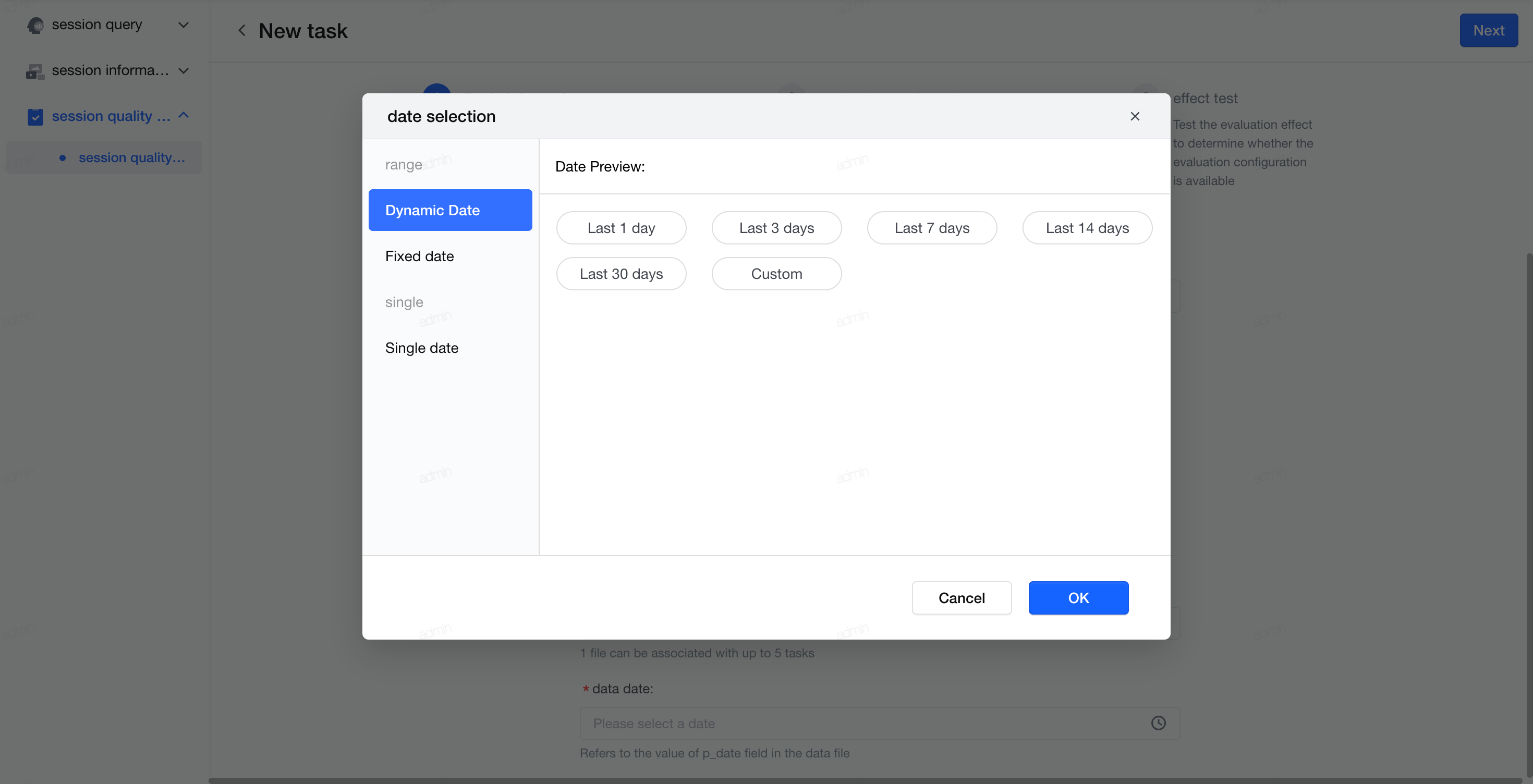This screenshot has height=784, width=1533.
Task: Click the Cancel button
Action: point(961,597)
